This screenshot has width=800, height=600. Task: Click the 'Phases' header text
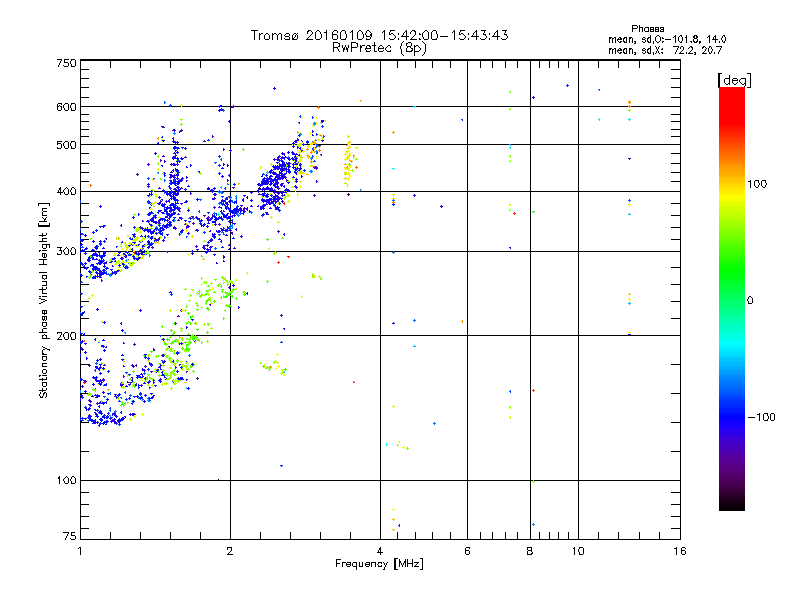click(x=647, y=29)
